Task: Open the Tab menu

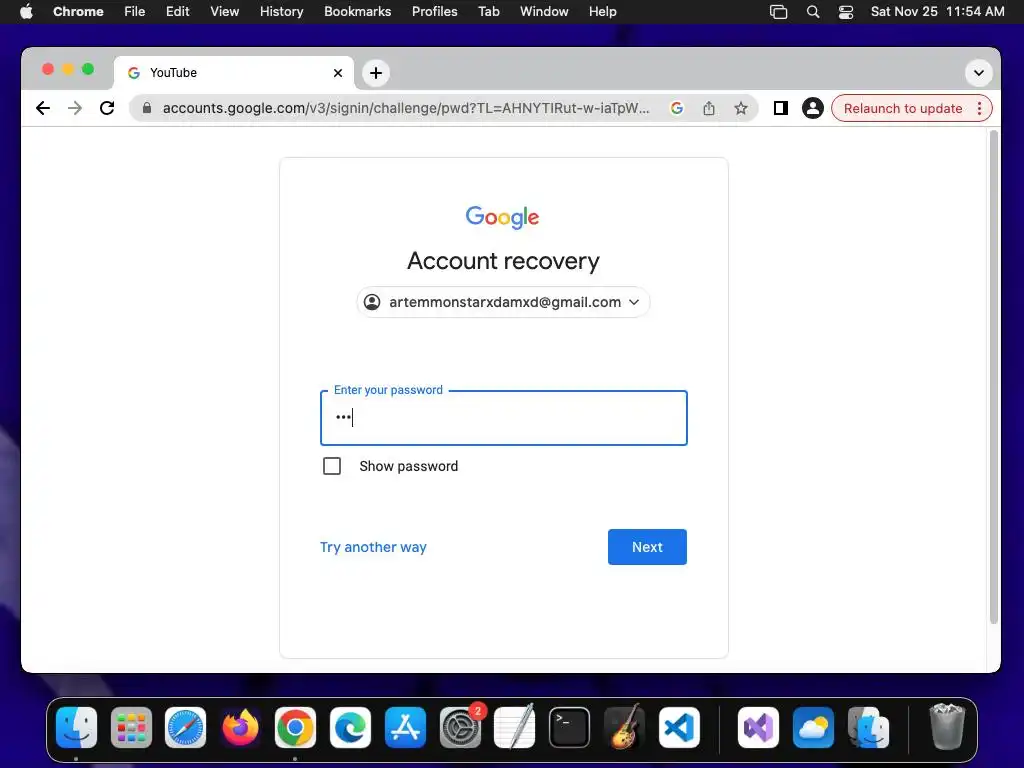Action: click(x=488, y=12)
